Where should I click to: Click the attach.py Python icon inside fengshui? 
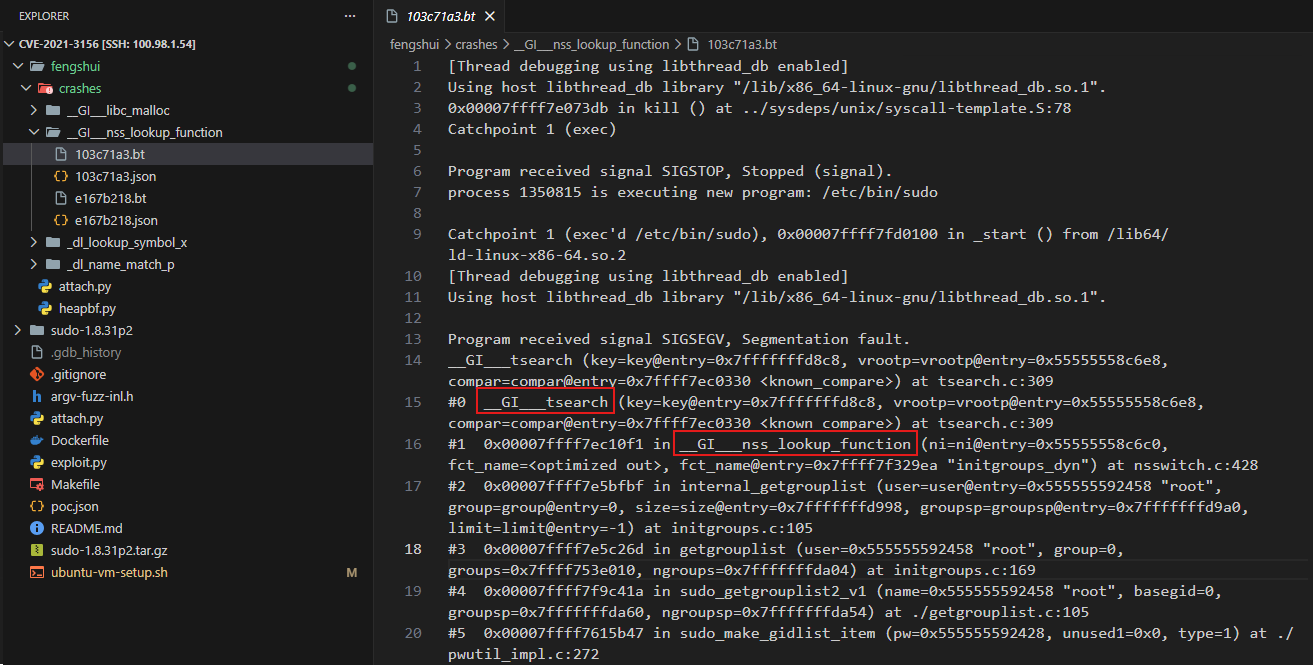point(45,286)
